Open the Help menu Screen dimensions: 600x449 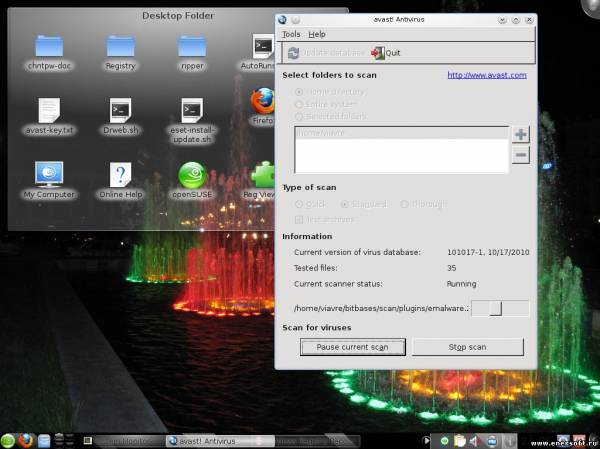(x=317, y=34)
